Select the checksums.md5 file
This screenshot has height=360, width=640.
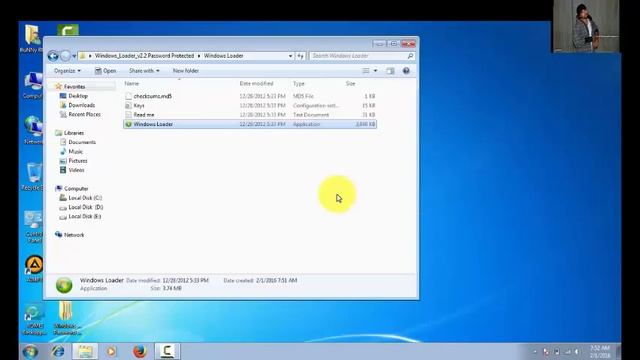coord(250,96)
